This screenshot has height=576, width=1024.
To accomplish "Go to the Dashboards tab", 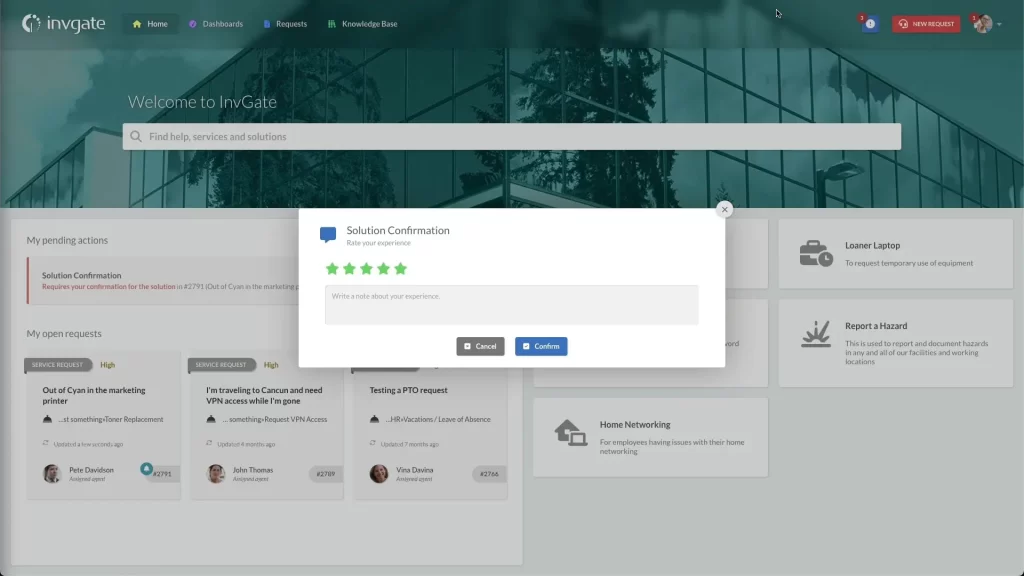I will [x=216, y=24].
